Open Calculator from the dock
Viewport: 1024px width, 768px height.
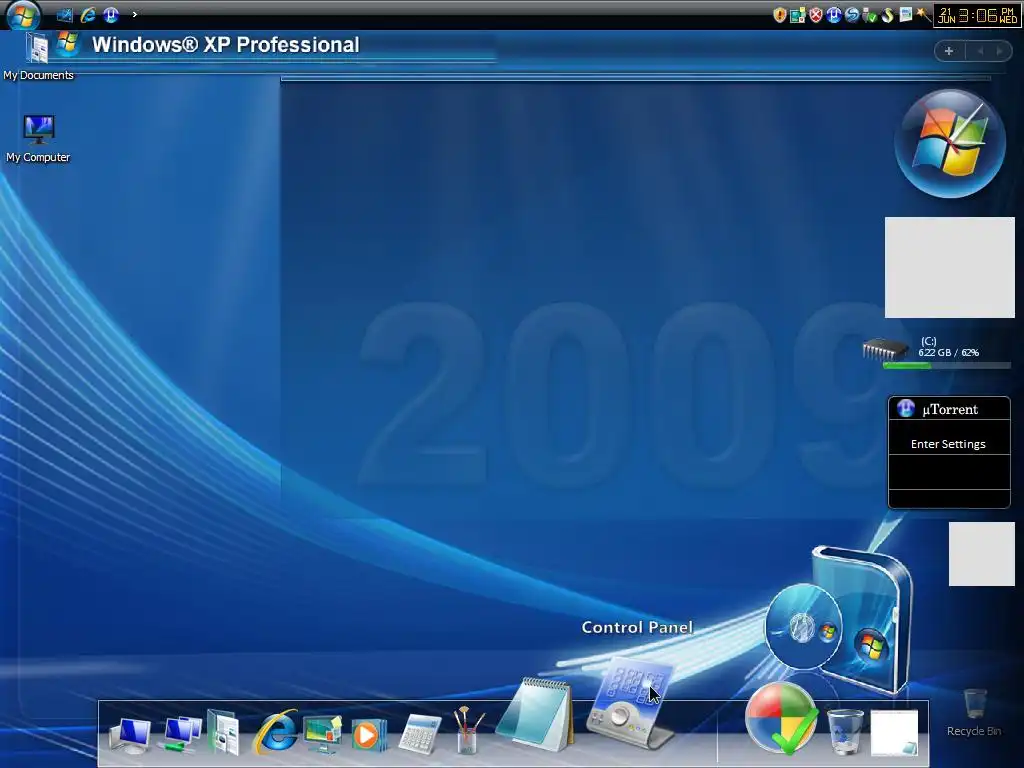[x=420, y=734]
